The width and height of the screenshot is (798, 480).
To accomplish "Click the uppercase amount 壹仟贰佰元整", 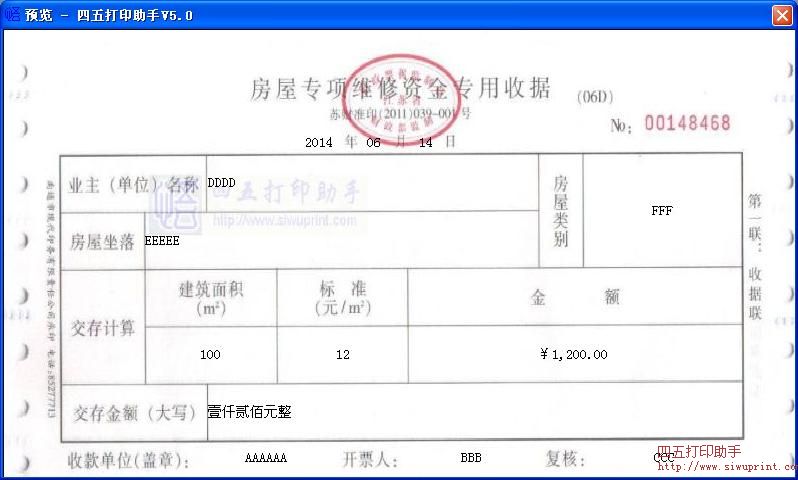I will pos(249,411).
